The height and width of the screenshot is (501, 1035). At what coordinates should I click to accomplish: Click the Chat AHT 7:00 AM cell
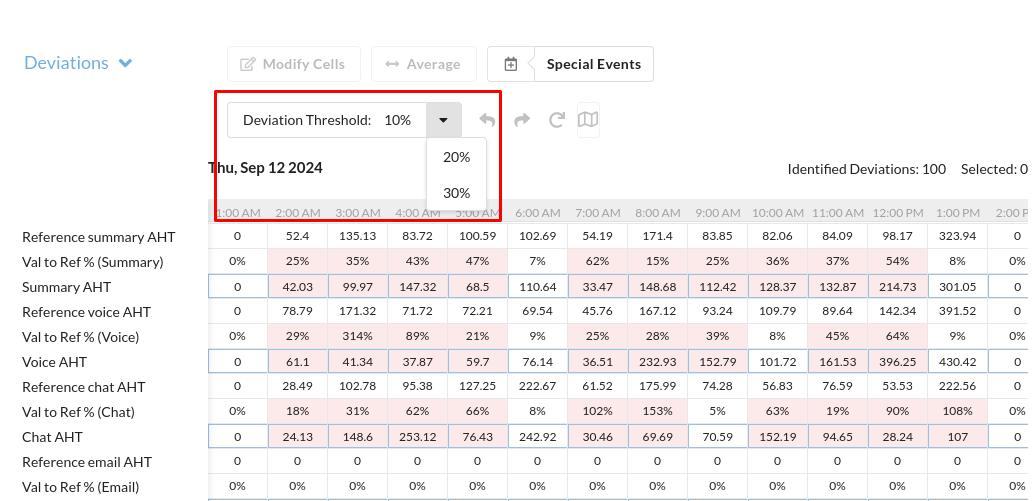tap(597, 437)
